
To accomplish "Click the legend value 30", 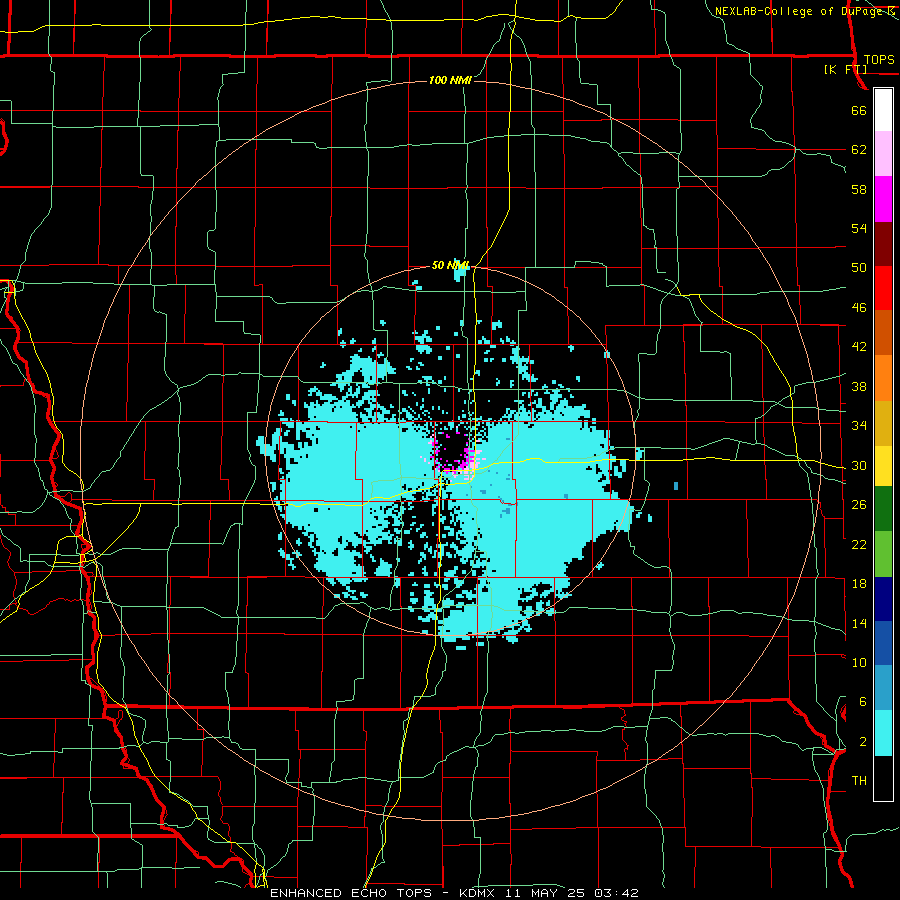I will [x=859, y=465].
